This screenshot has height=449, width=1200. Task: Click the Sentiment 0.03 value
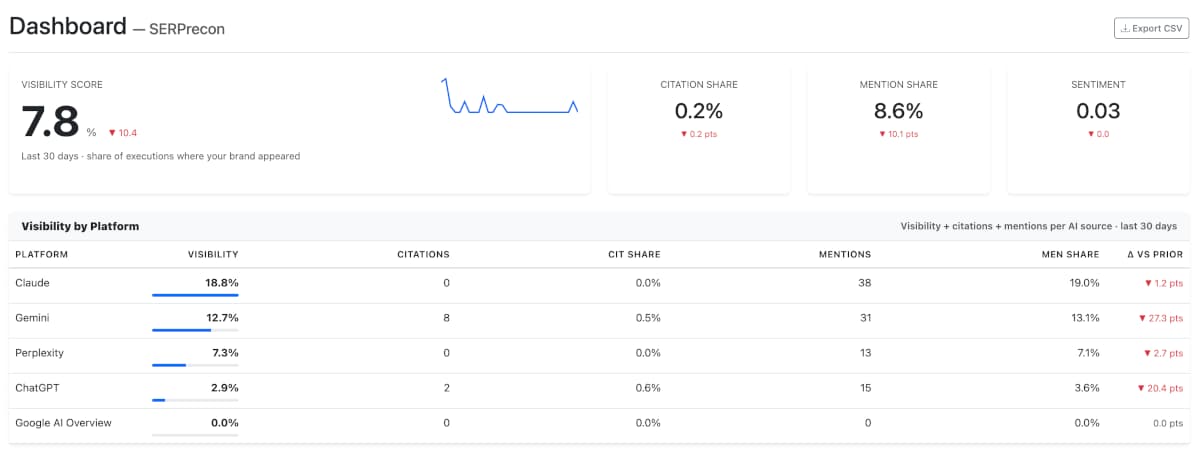coord(1098,111)
